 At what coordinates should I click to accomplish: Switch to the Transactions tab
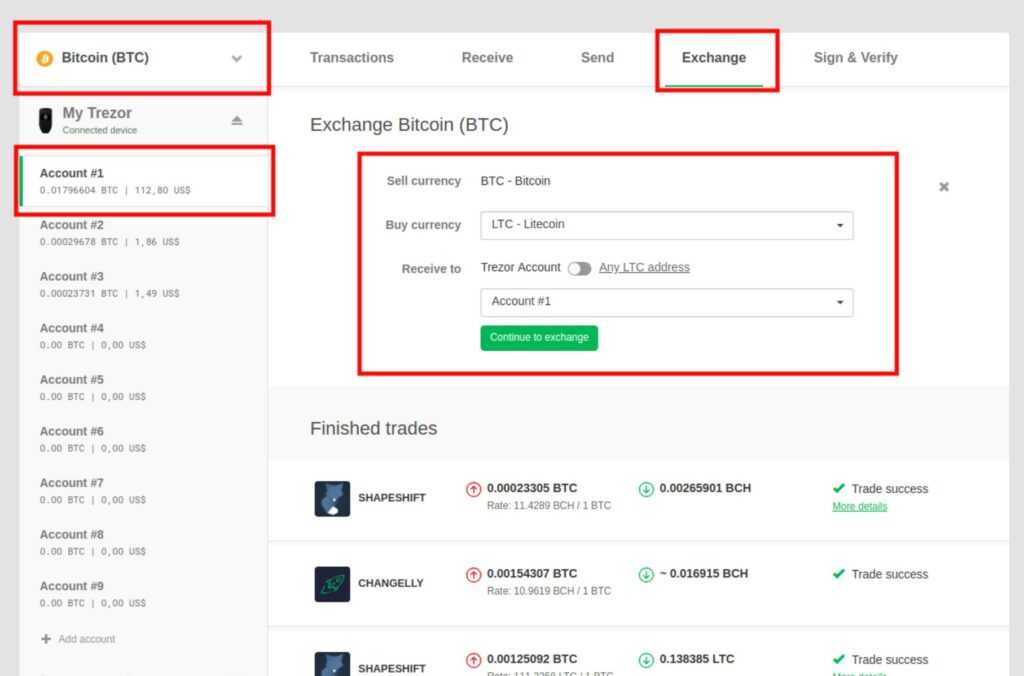pyautogui.click(x=351, y=58)
